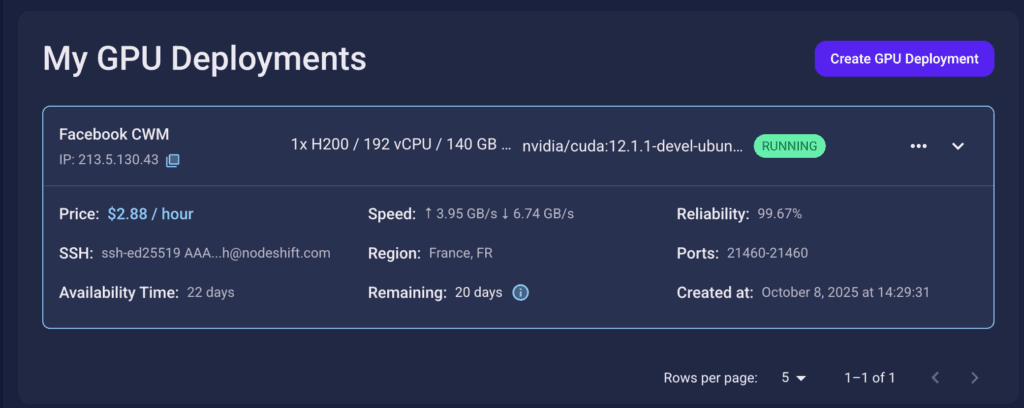The width and height of the screenshot is (1024, 408).
Task: Click the RUNNING status badge
Action: 789,146
